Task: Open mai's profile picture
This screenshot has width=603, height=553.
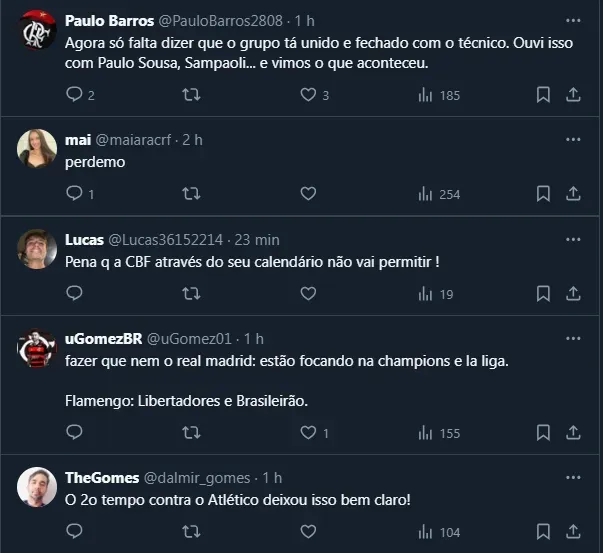Action: click(x=37, y=150)
